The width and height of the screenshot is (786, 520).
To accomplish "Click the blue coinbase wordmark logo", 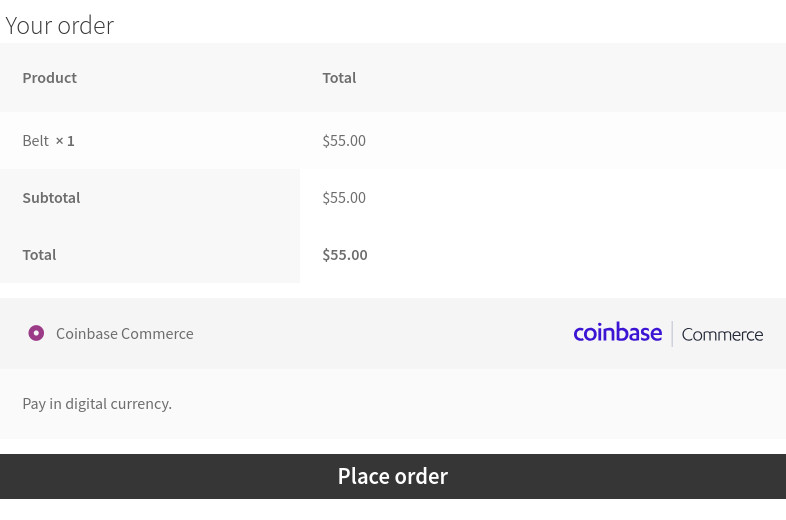I will click(617, 333).
